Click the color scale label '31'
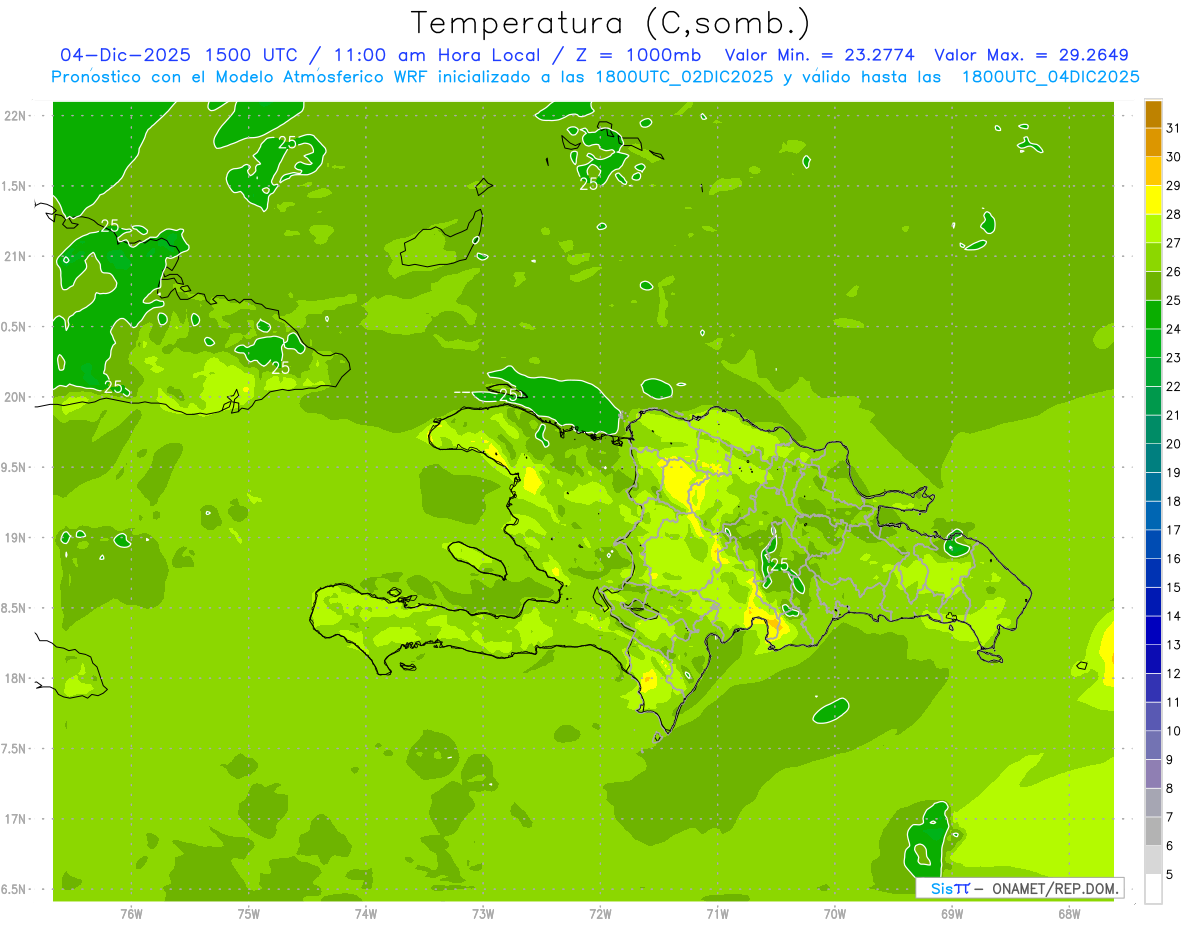Image resolution: width=1200 pixels, height=927 pixels. click(1174, 128)
